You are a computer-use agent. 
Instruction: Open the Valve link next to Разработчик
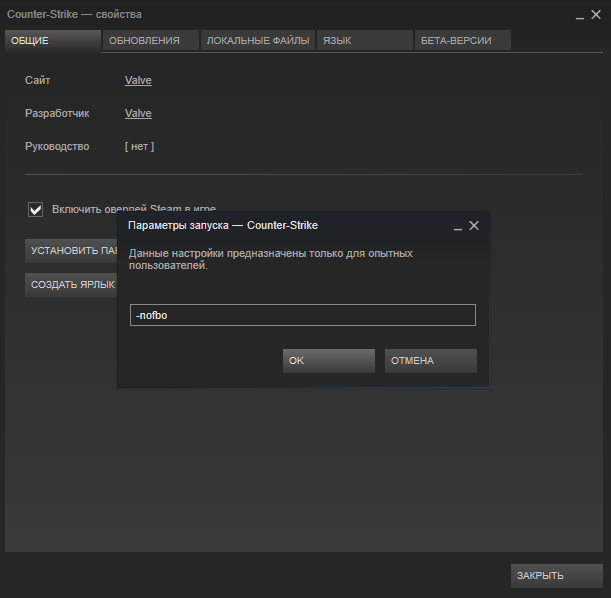138,113
